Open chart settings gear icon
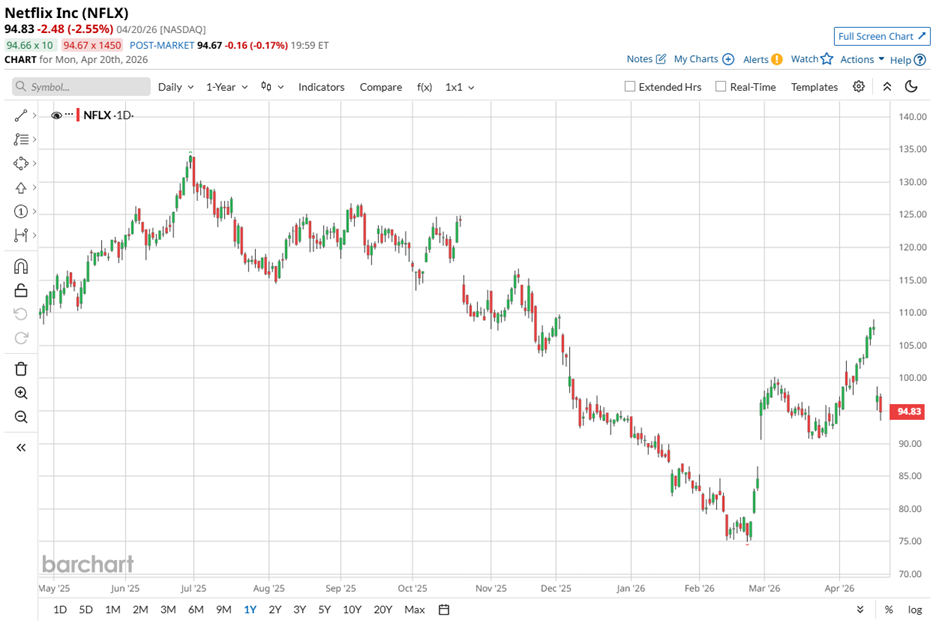This screenshot has height=626, width=936. point(858,87)
